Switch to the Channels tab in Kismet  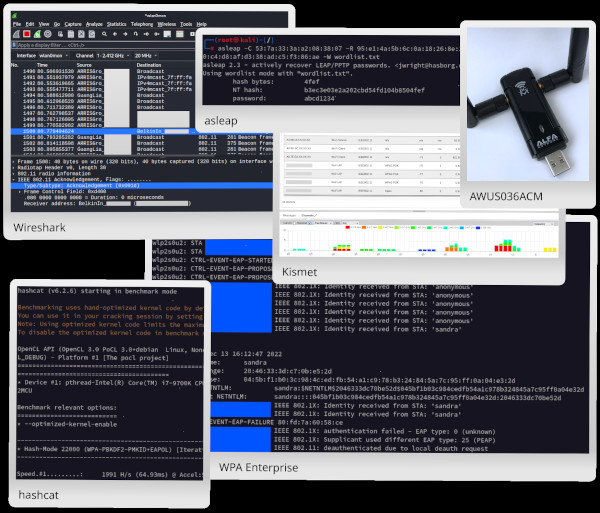pyautogui.click(x=309, y=215)
